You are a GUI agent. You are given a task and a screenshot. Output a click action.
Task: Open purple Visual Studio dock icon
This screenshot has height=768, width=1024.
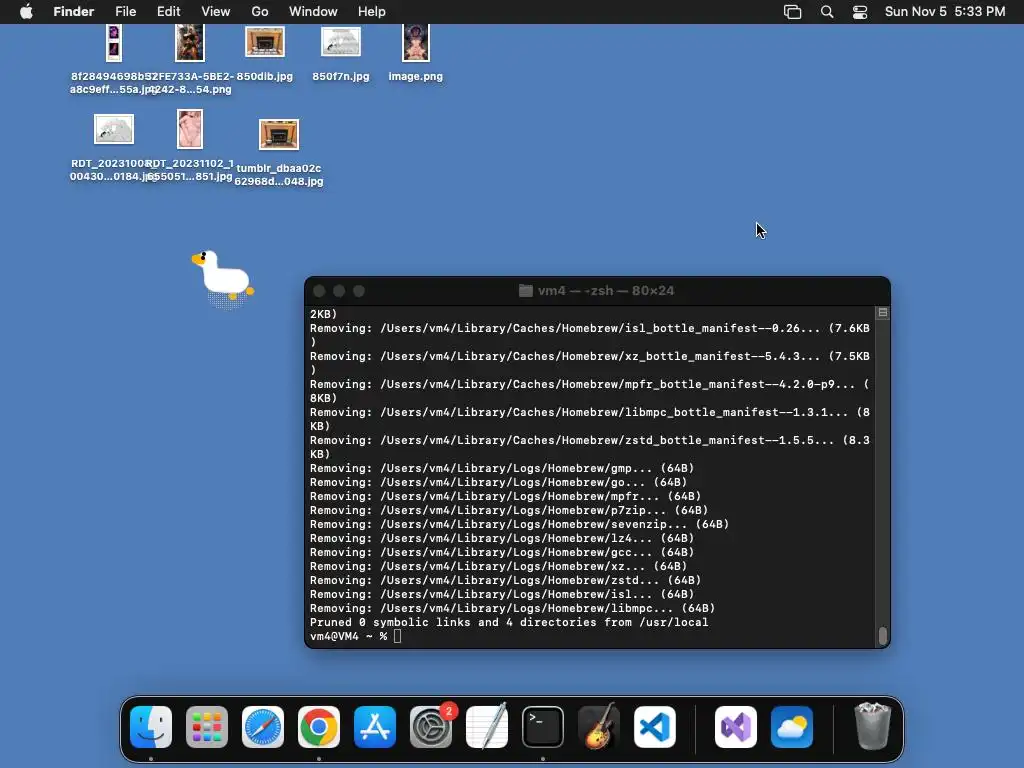point(736,727)
